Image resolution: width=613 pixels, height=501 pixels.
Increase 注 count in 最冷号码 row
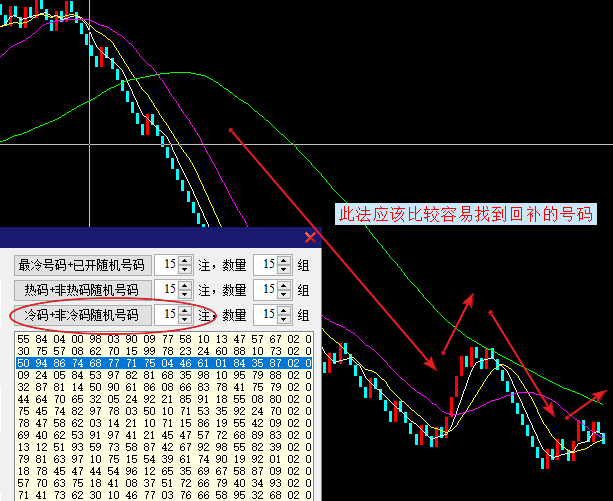[x=185, y=260]
